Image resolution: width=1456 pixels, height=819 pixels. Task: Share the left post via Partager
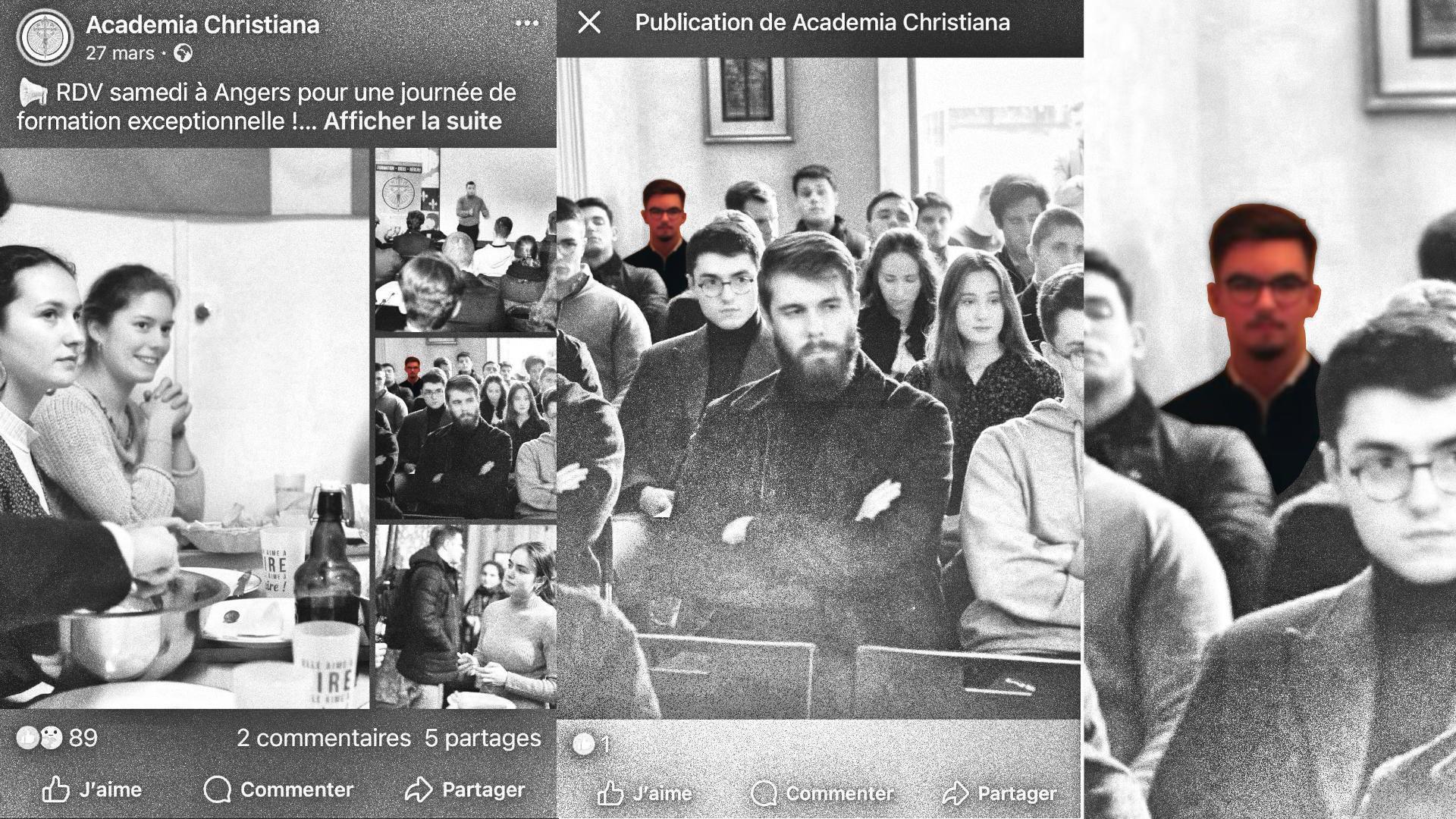464,789
